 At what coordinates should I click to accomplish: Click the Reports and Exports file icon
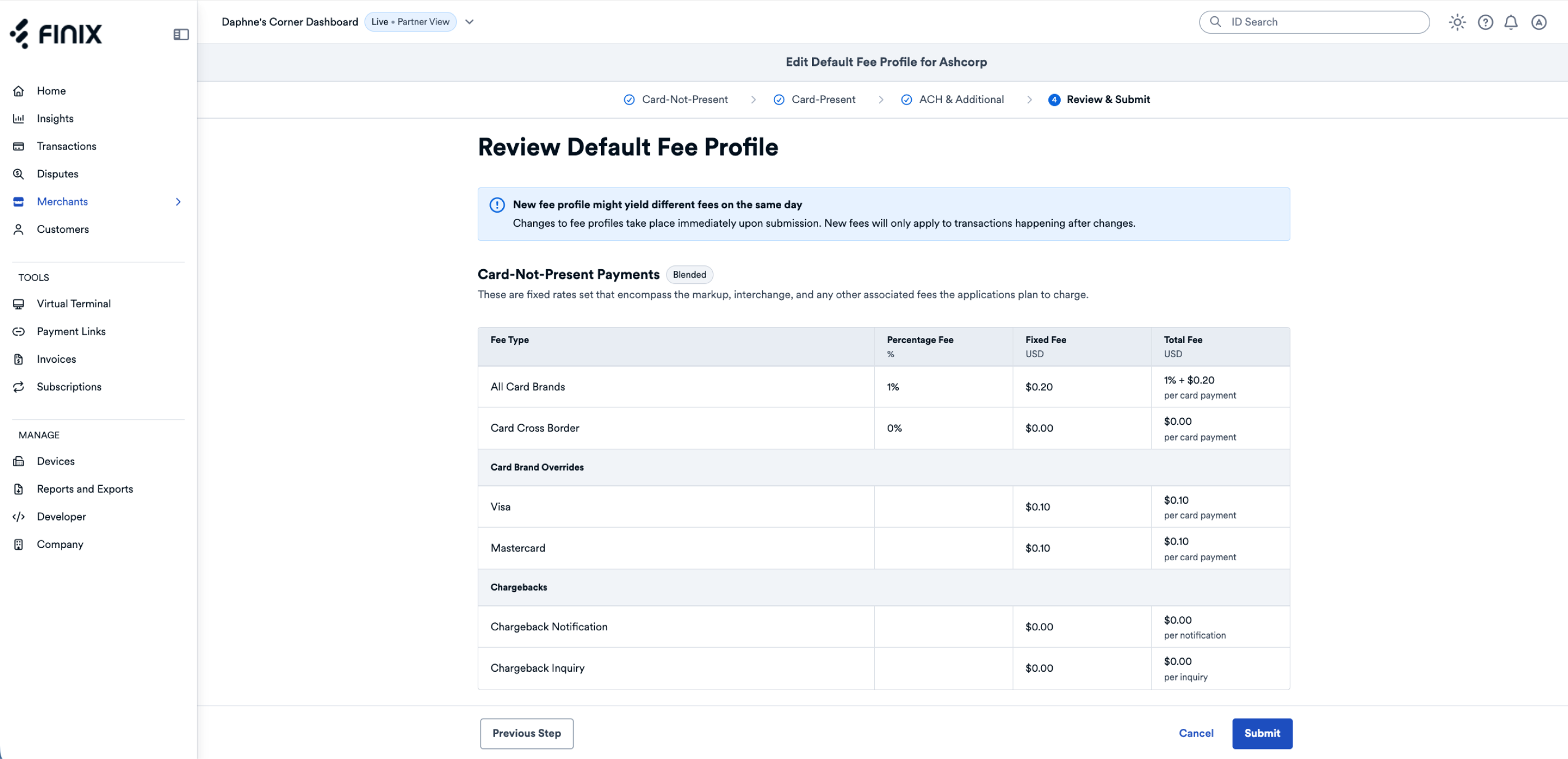click(x=18, y=489)
